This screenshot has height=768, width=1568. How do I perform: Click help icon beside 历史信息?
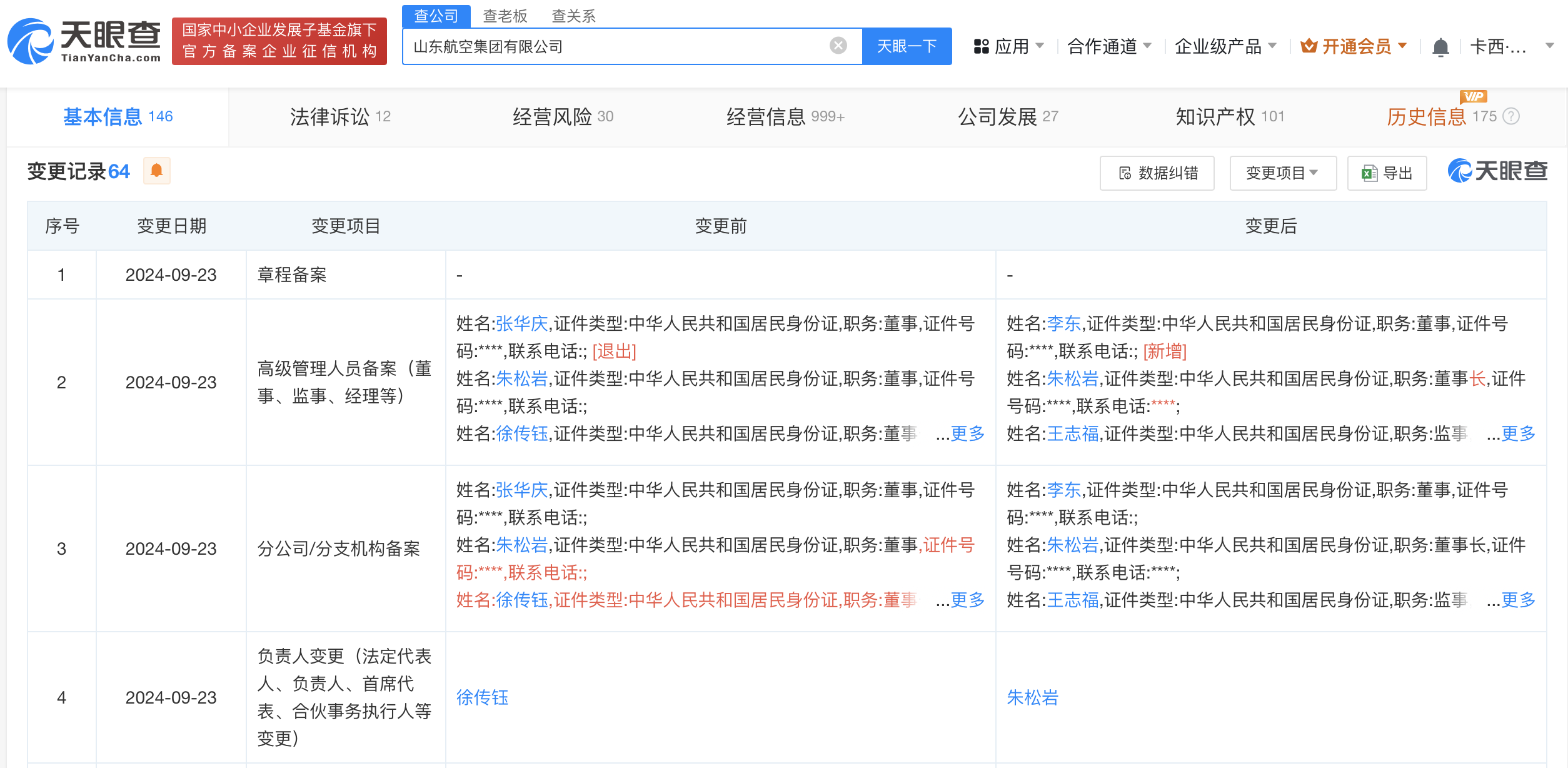[x=1511, y=116]
